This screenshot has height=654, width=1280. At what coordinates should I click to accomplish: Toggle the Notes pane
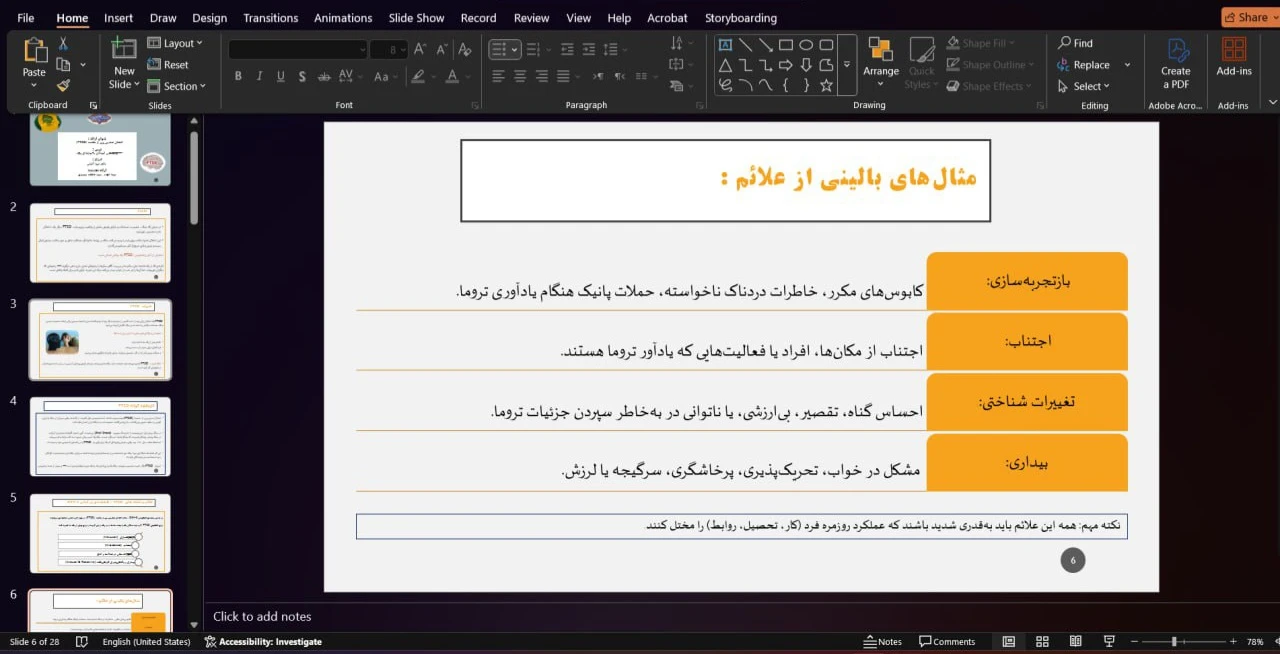click(x=881, y=642)
